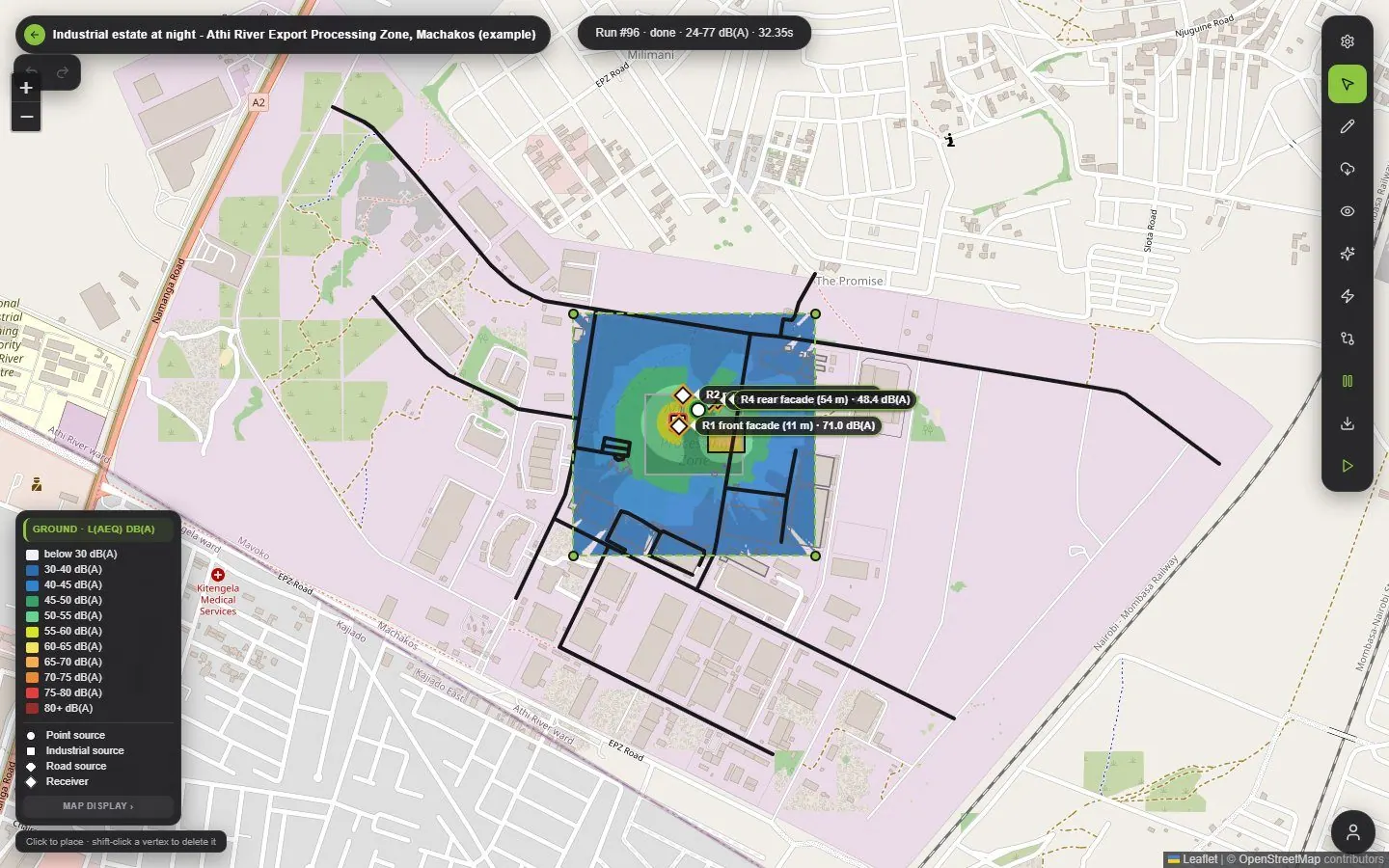
Task: Select the R1 front facade receiver label
Action: (788, 425)
